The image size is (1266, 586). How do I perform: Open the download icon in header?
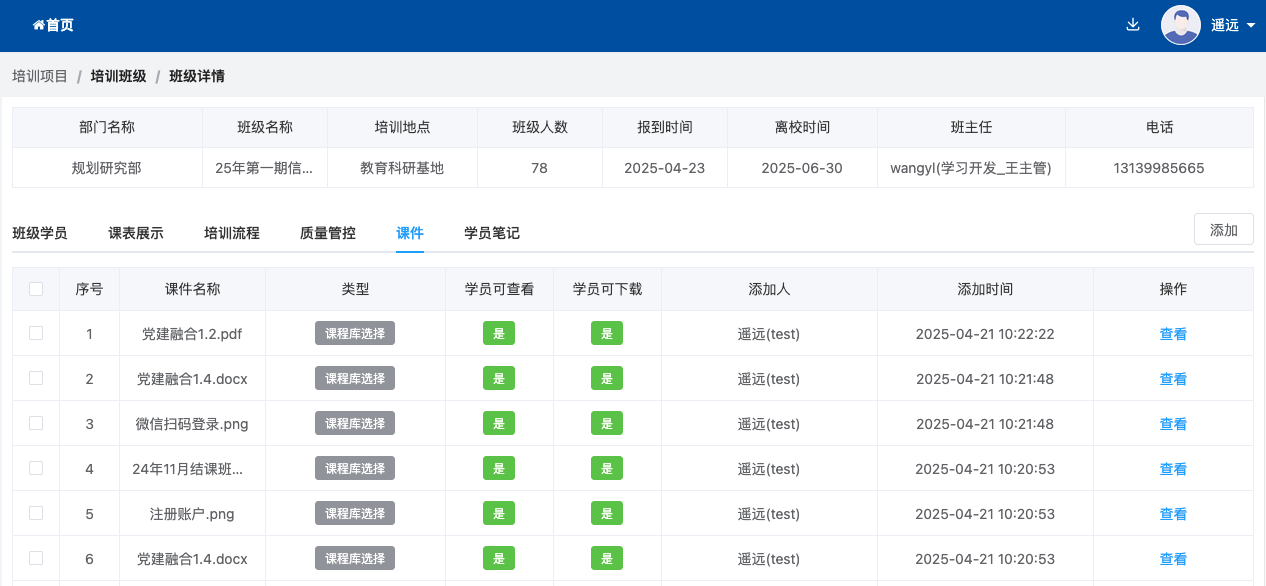pos(1133,25)
